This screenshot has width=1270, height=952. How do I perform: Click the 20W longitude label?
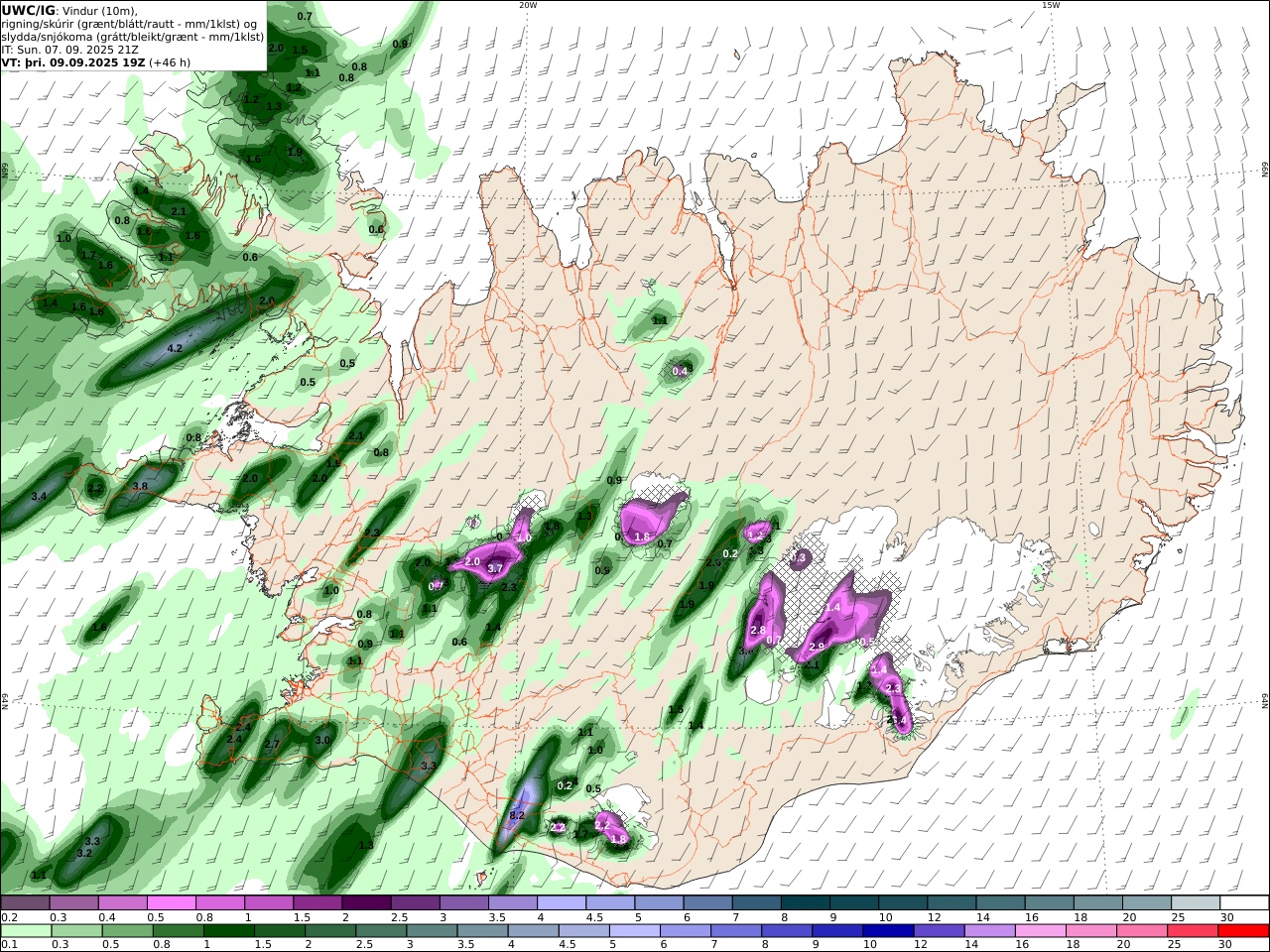(x=528, y=5)
